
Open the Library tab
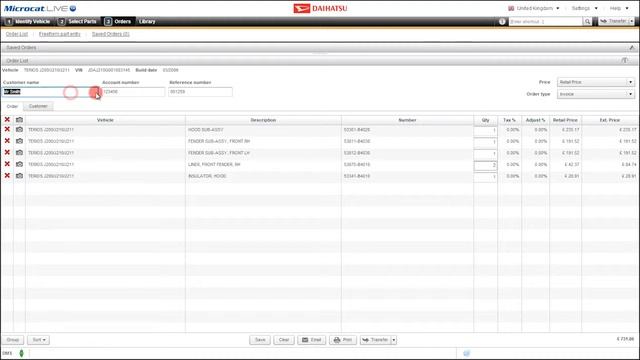point(147,21)
